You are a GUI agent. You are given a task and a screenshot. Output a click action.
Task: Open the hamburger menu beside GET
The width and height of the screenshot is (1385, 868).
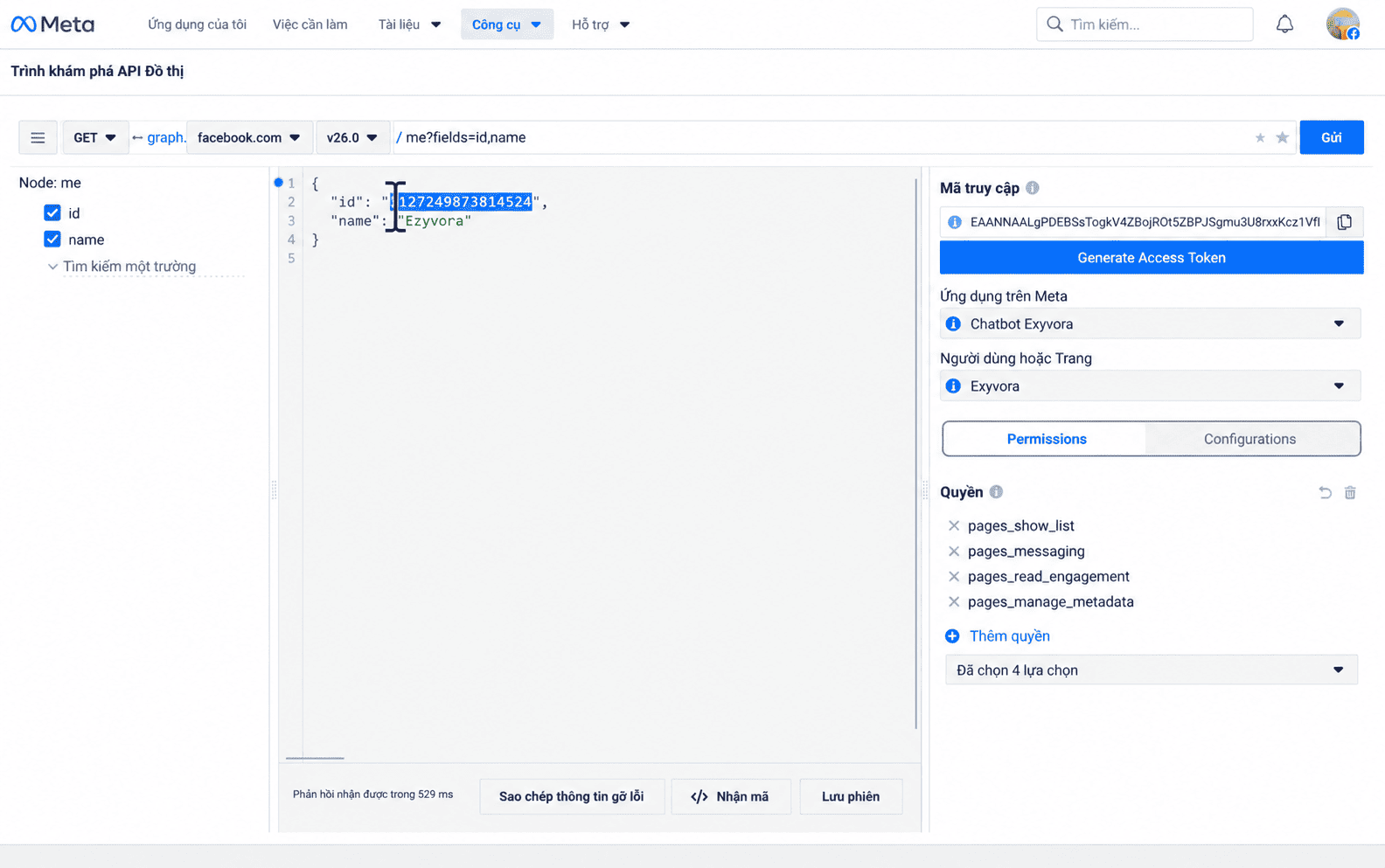(x=38, y=137)
